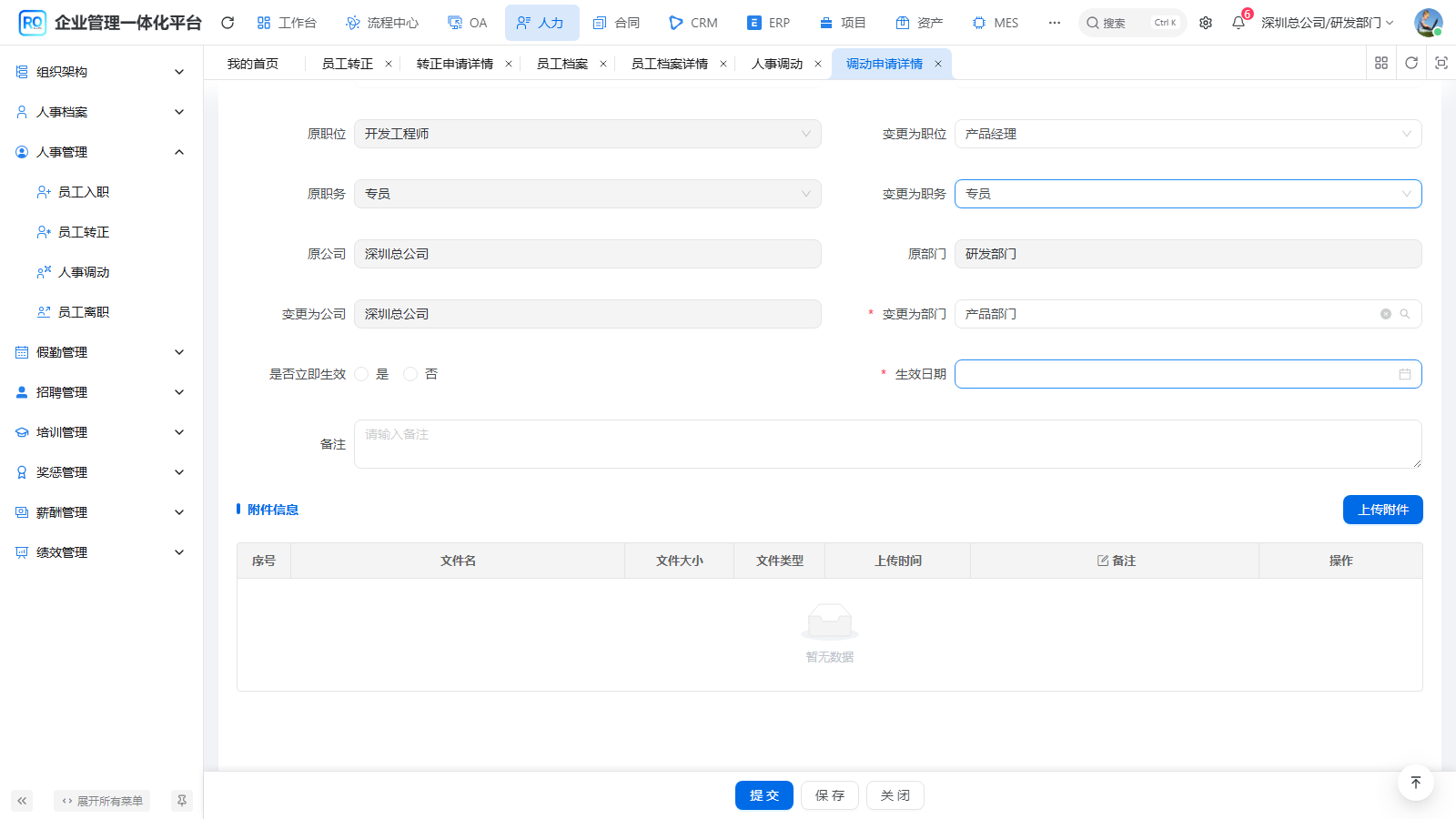Clear 产品部门 with the clear icon
The width and height of the screenshot is (1456, 819).
click(x=1386, y=314)
